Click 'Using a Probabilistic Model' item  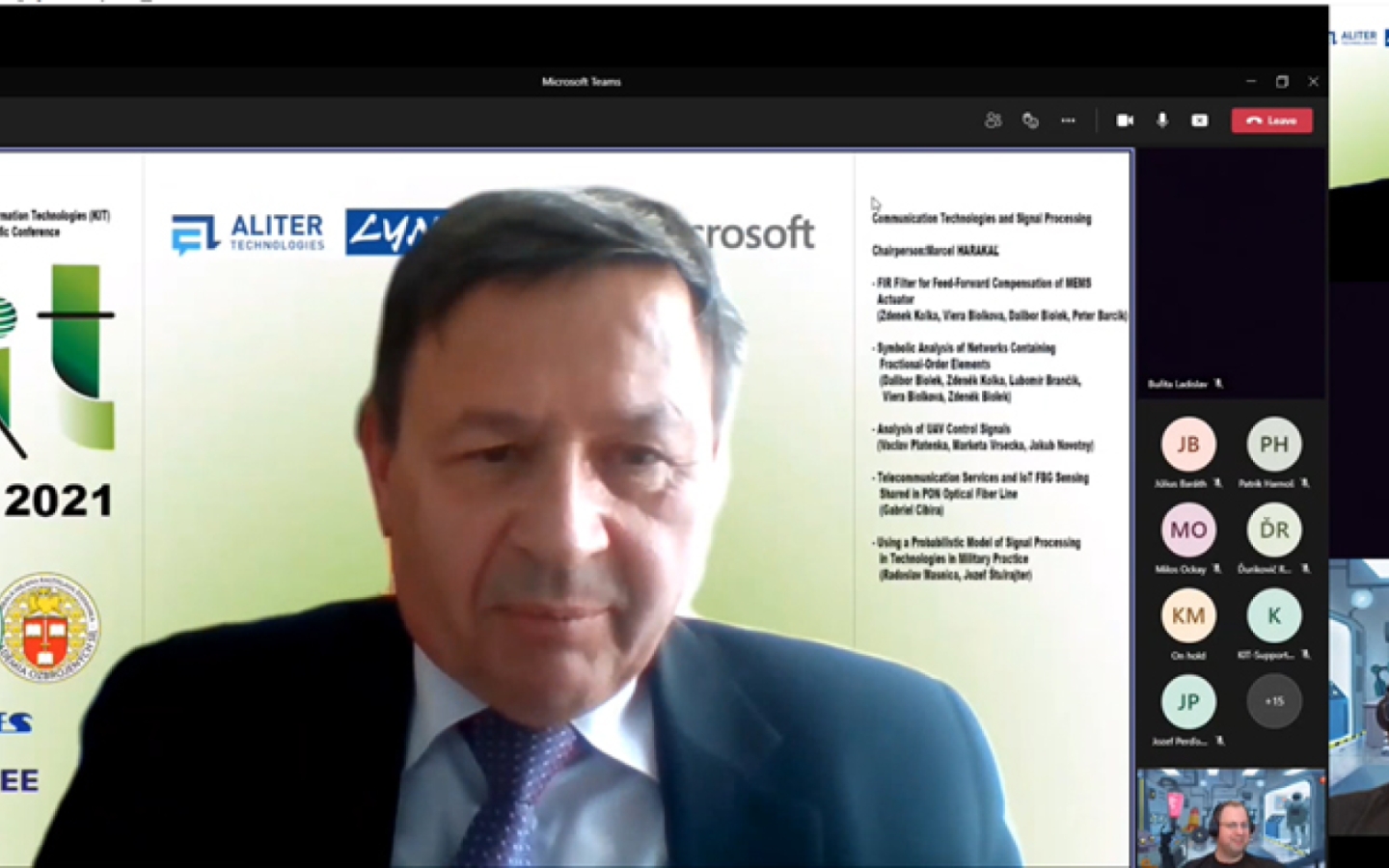point(977,551)
